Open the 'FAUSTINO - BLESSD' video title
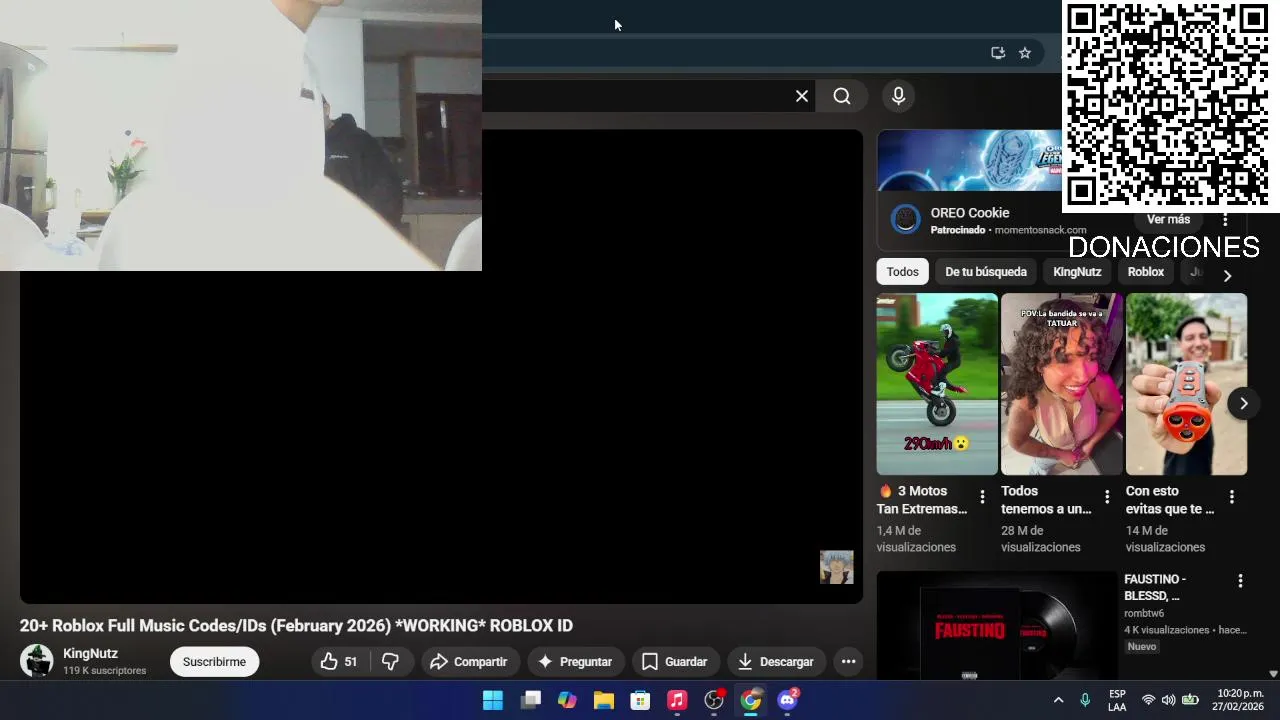This screenshot has height=720, width=1280. click(x=1155, y=587)
